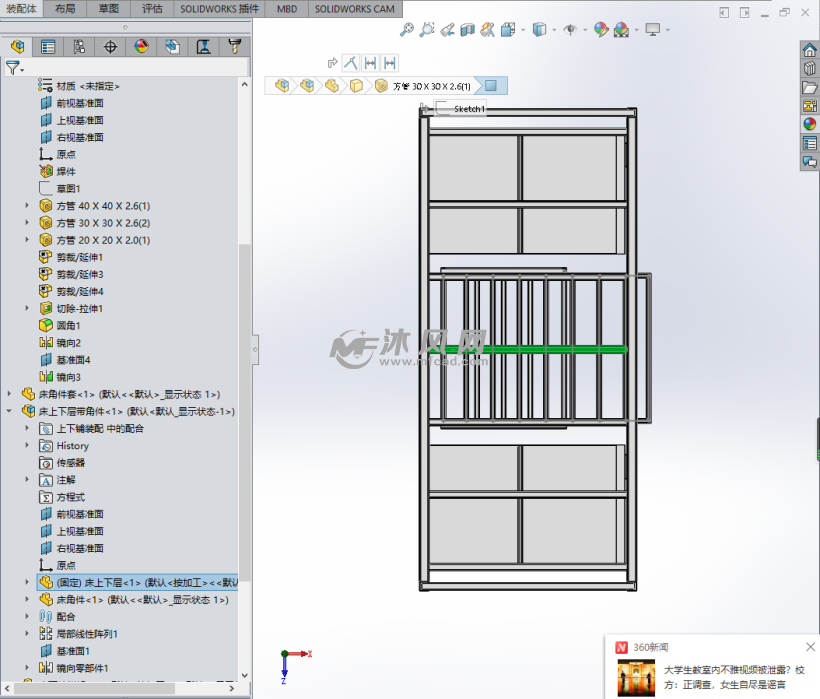Screen dimensions: 820x699
Task: Open the Apply Scene dropdown arrow
Action: click(x=636, y=30)
